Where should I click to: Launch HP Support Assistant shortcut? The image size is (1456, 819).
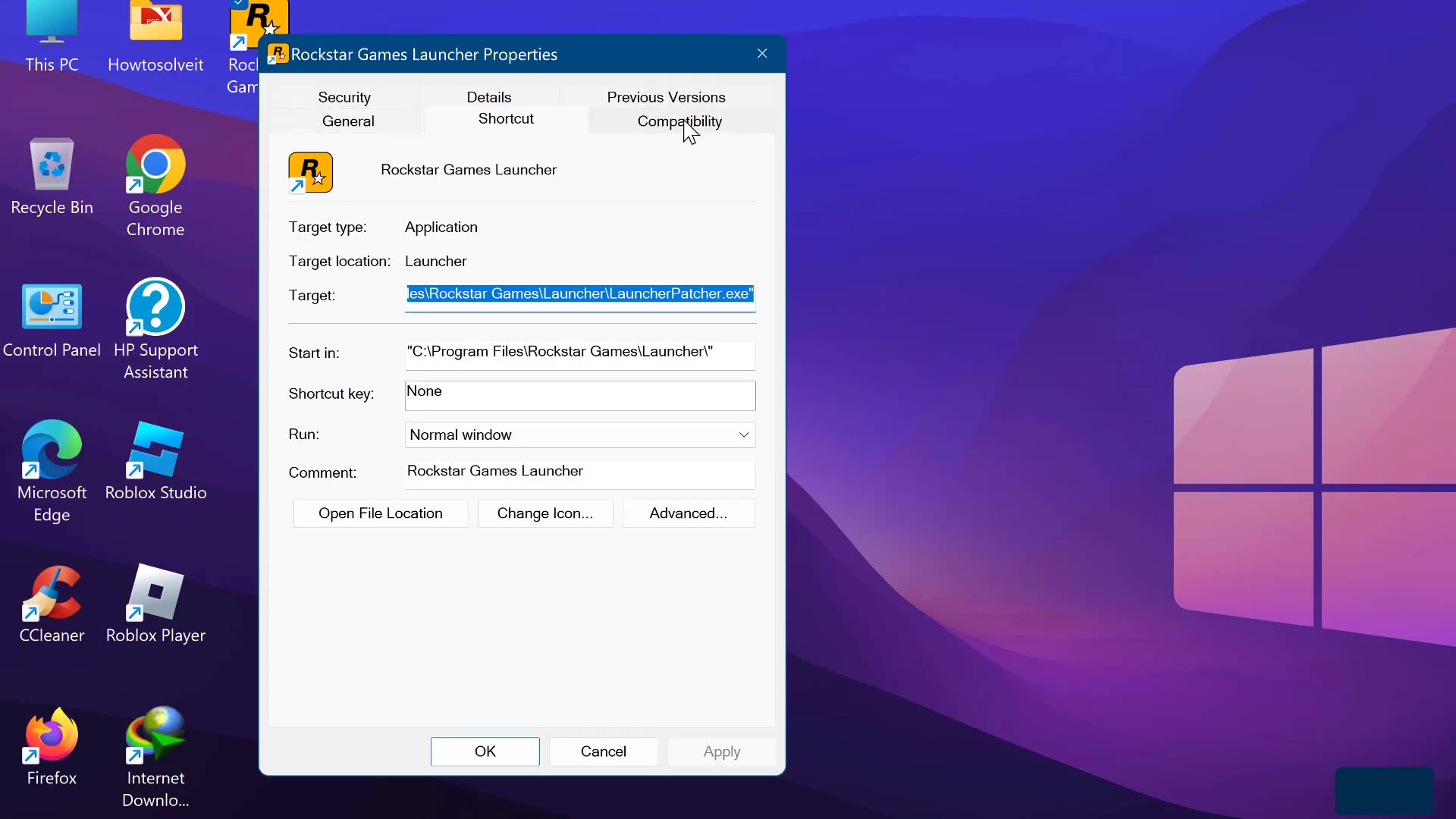pyautogui.click(x=155, y=329)
